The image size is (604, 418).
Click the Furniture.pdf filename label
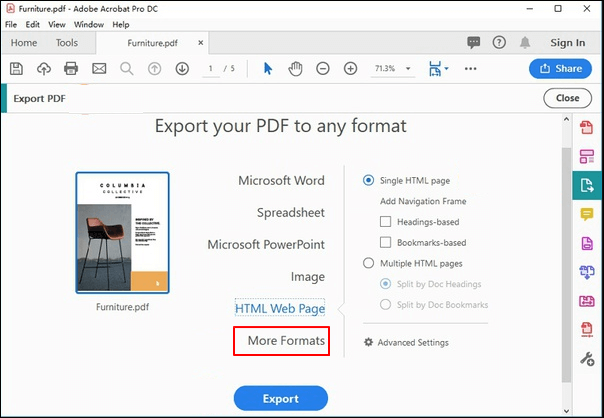(122, 307)
